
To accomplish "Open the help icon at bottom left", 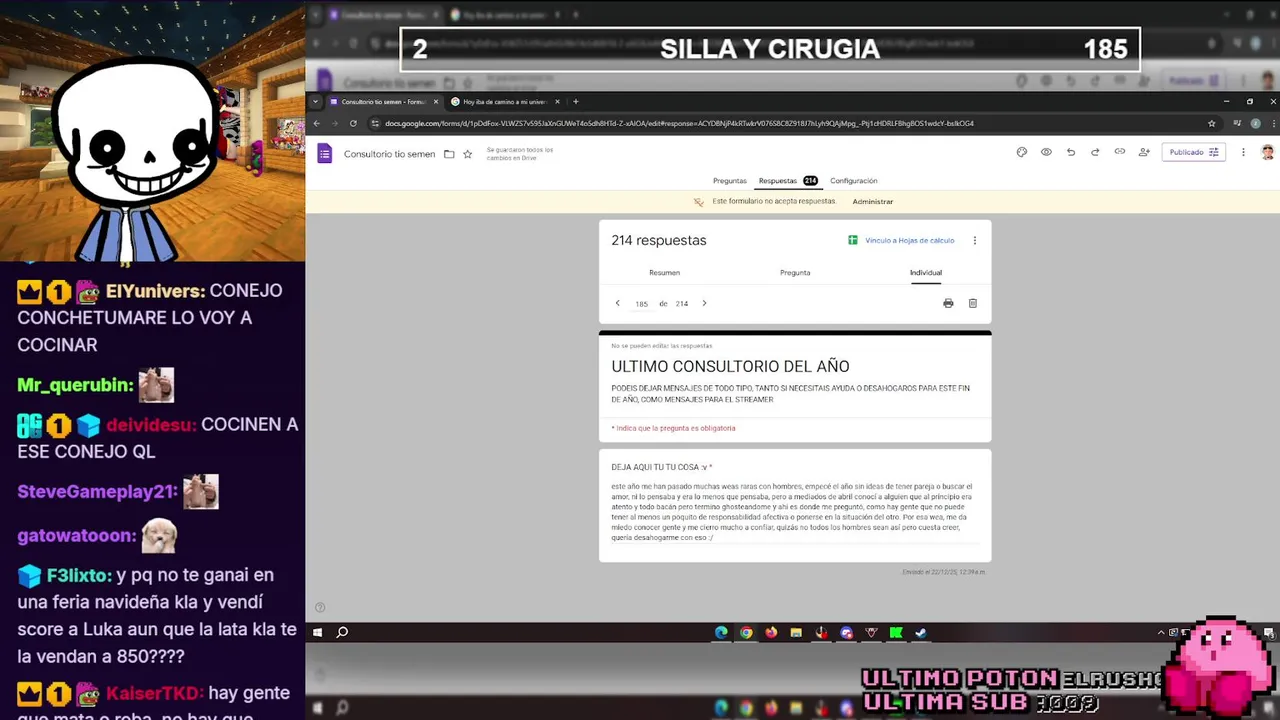I will pos(320,607).
